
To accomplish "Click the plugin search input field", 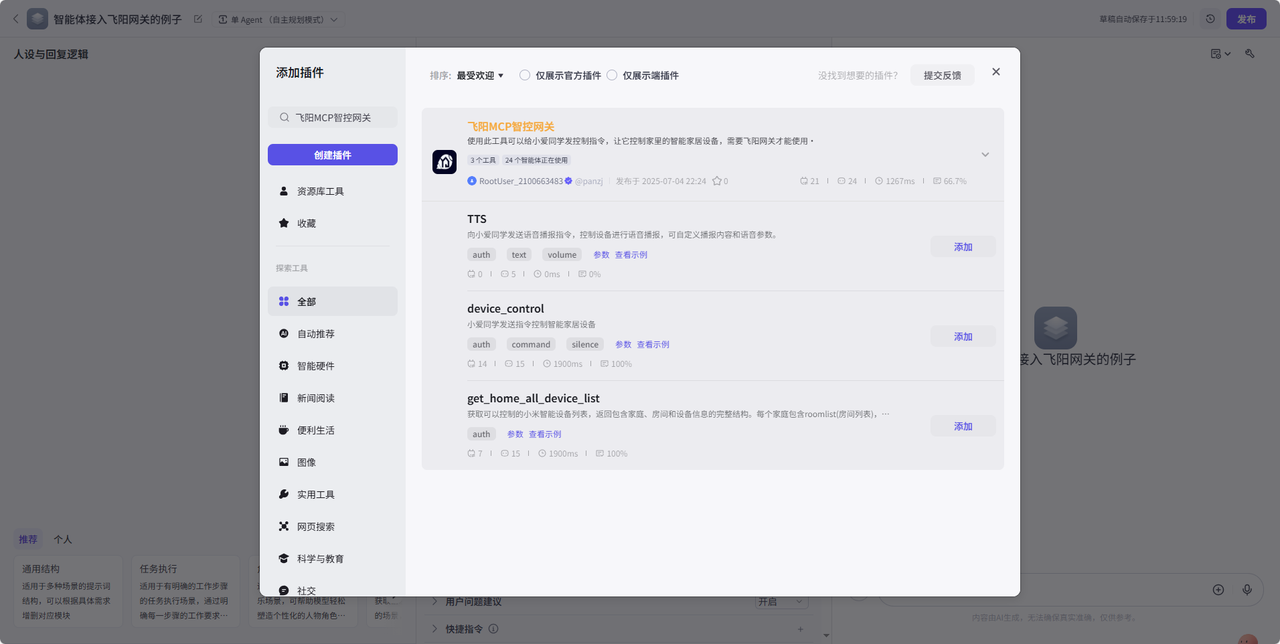I will click(332, 117).
